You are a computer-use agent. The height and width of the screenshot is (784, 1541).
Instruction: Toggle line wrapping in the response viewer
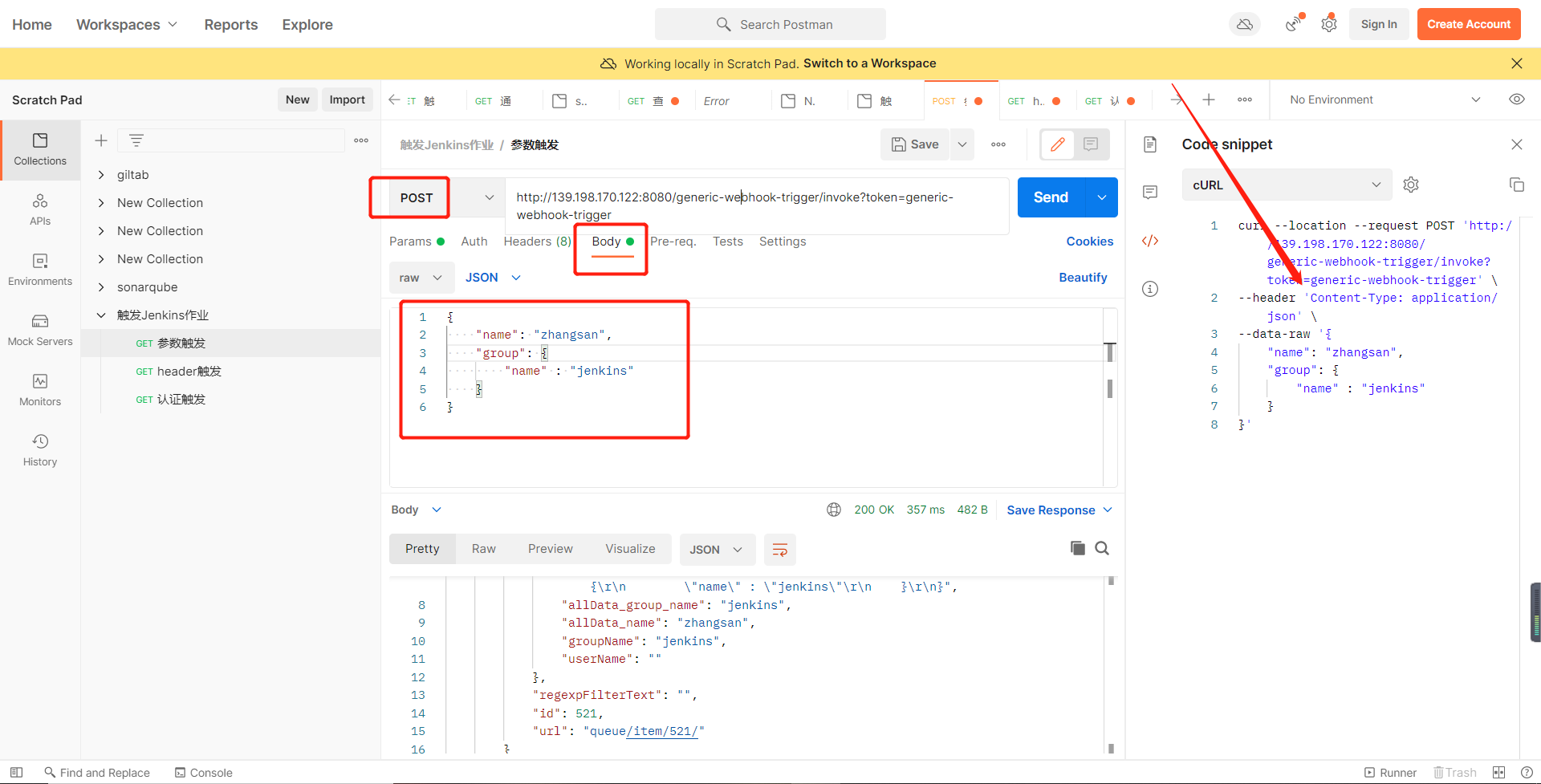[779, 550]
